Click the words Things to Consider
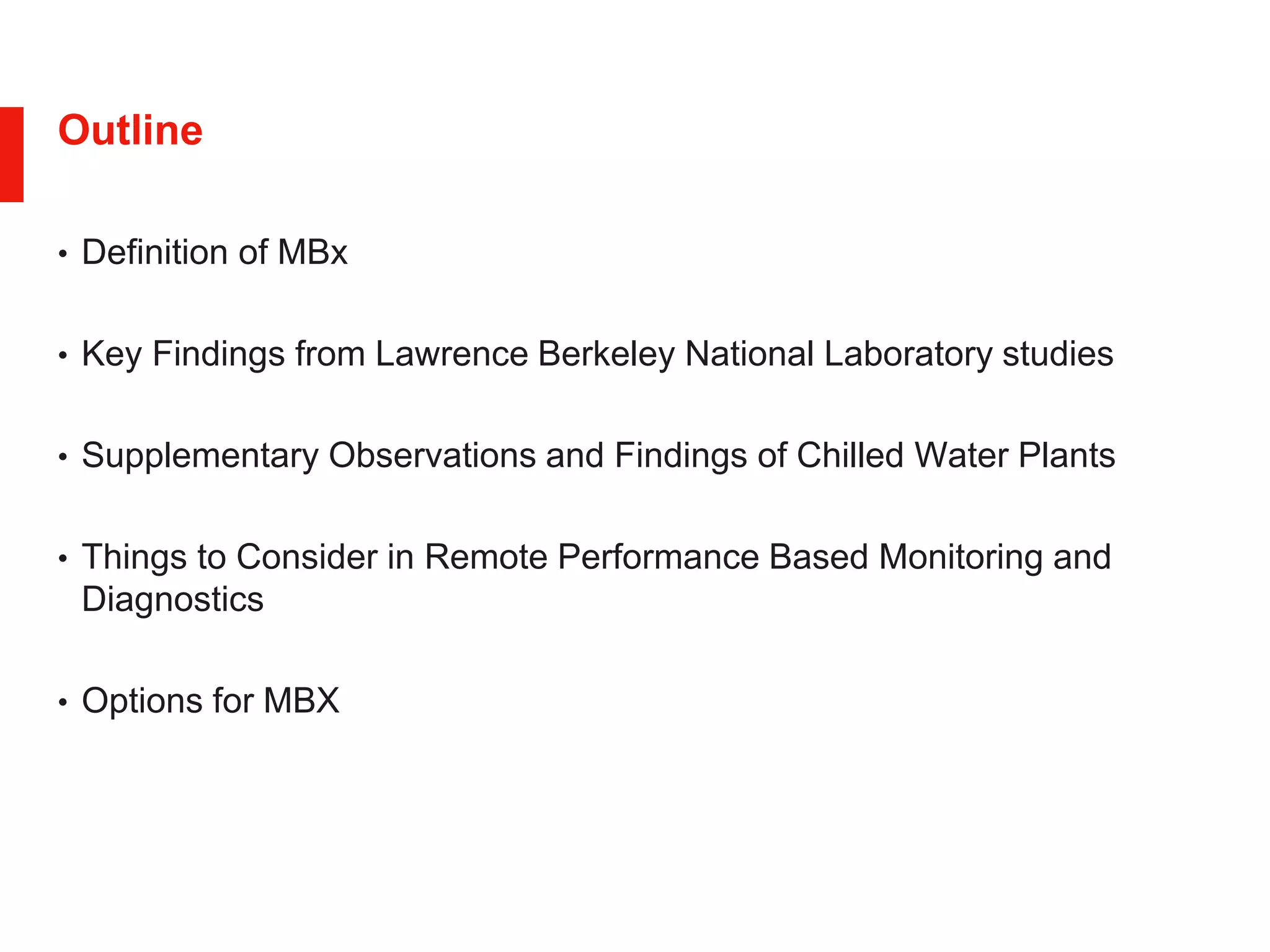This screenshot has width=1270, height=952. click(x=229, y=557)
